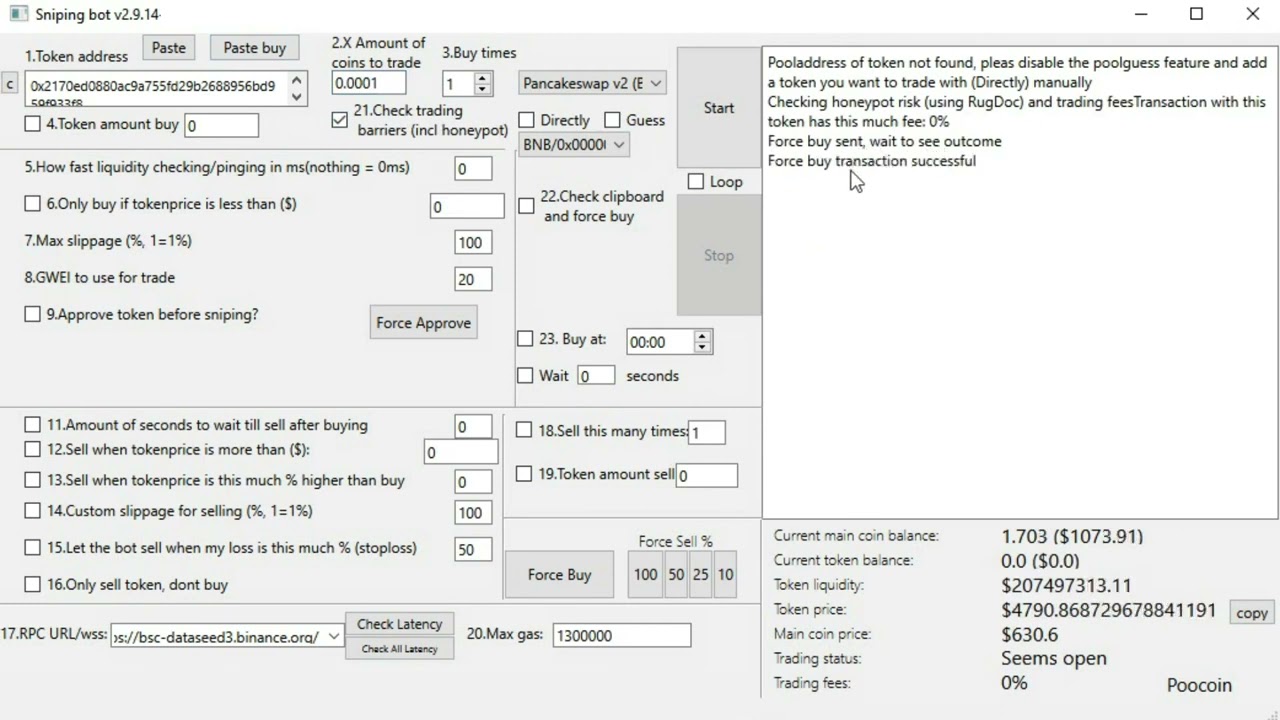This screenshot has width=1280, height=720.
Task: Click the small 'c' button beside token address
Action: pos(10,84)
